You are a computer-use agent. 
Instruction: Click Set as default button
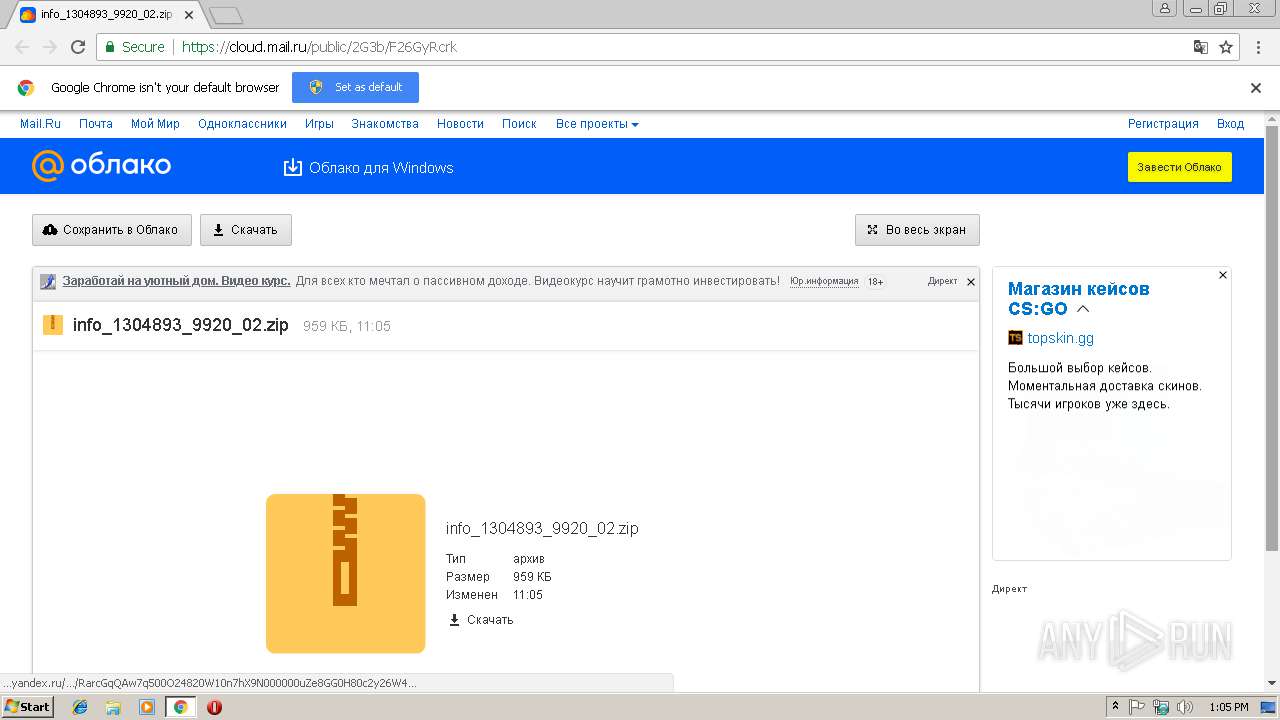coord(355,87)
